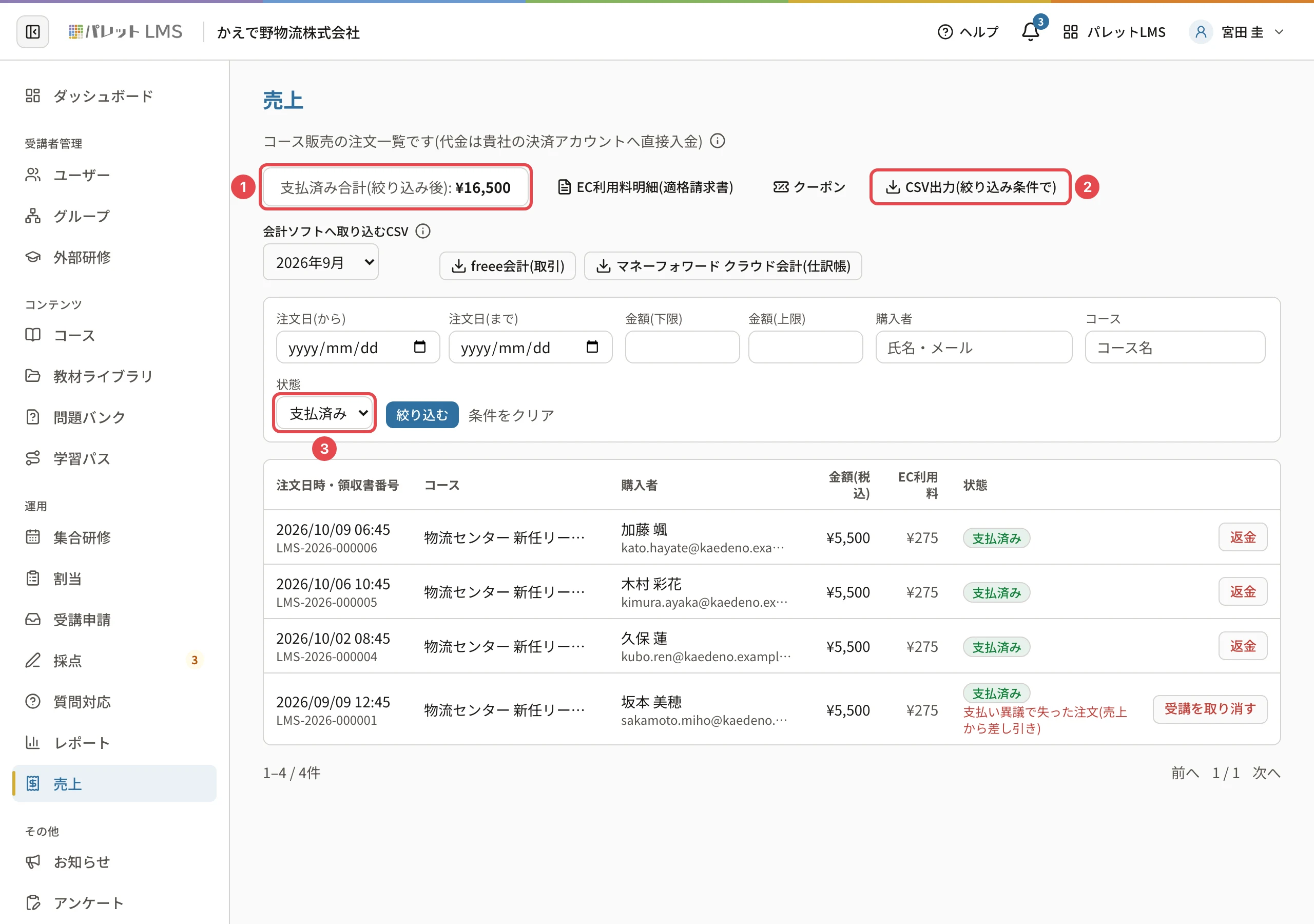Open 教材ライブラリ in the sidebar
The width and height of the screenshot is (1314, 924).
pyautogui.click(x=114, y=376)
